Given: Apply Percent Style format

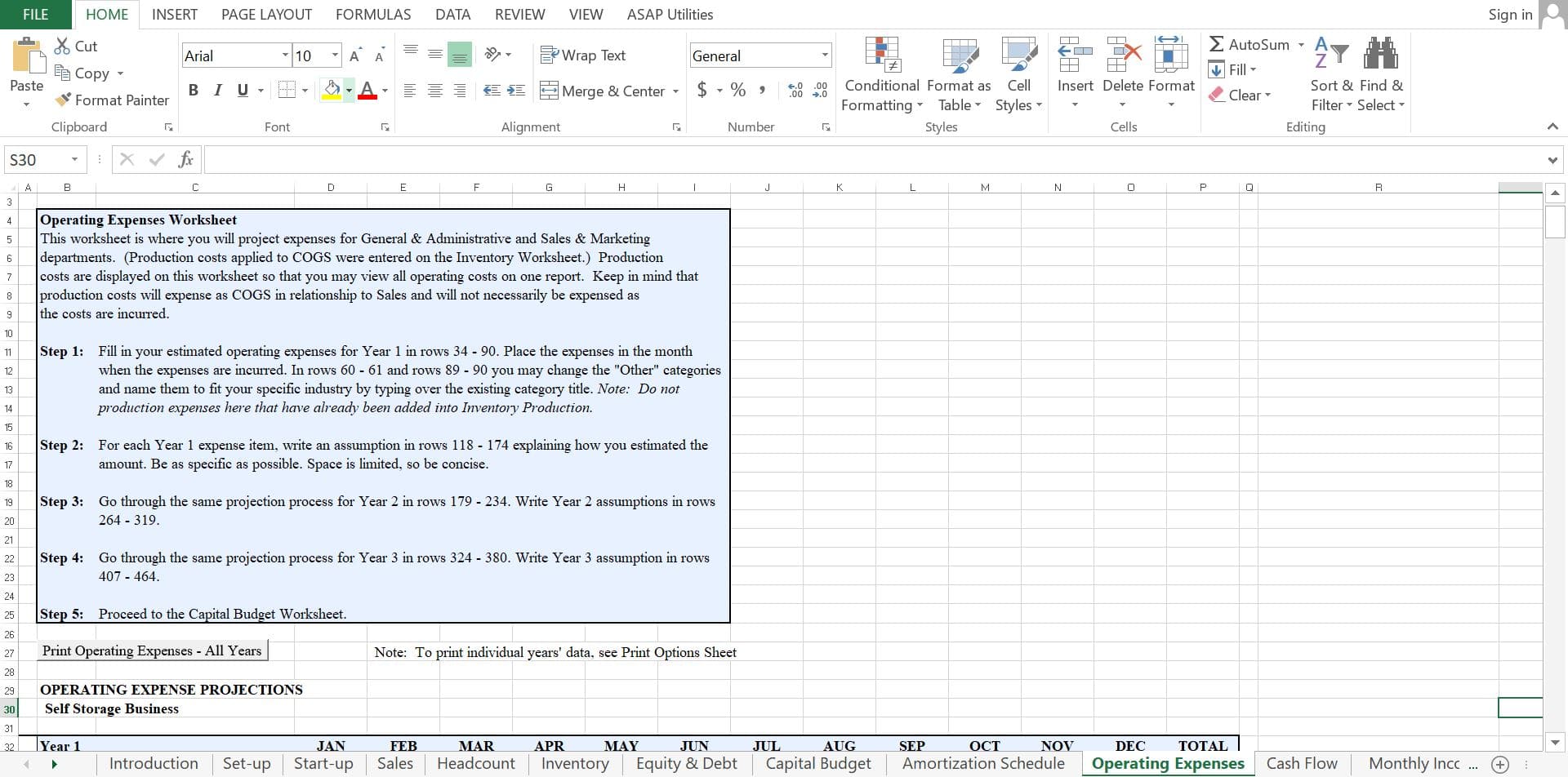Looking at the screenshot, I should (x=738, y=90).
